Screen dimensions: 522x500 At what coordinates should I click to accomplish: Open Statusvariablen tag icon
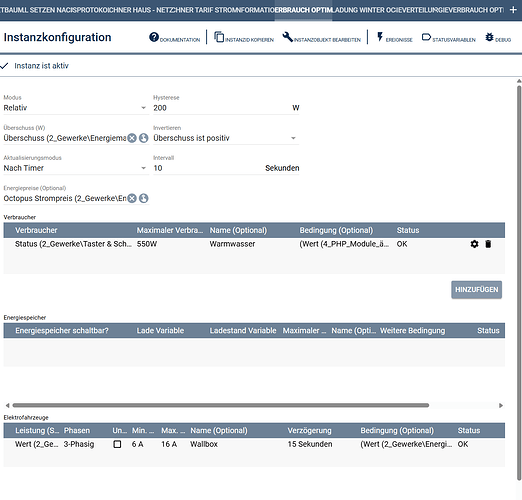tap(426, 37)
